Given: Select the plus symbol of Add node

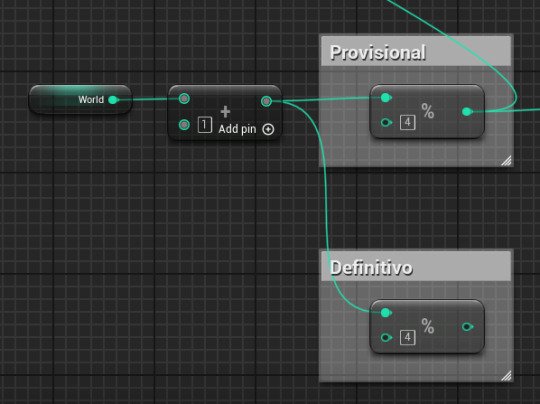Looking at the screenshot, I should (225, 112).
